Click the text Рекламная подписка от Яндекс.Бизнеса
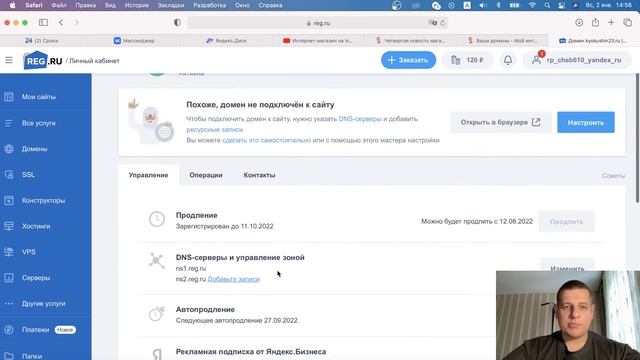The width and height of the screenshot is (640, 360). pos(251,352)
